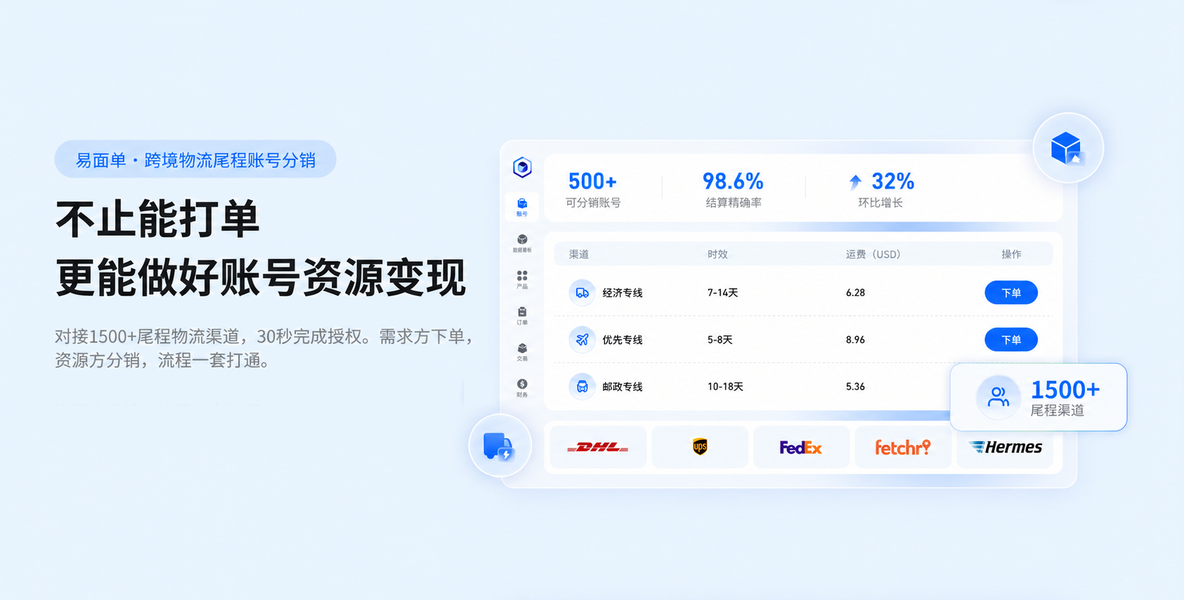
Task: Click the headline 更能做好账号资源变现
Action: click(261, 278)
